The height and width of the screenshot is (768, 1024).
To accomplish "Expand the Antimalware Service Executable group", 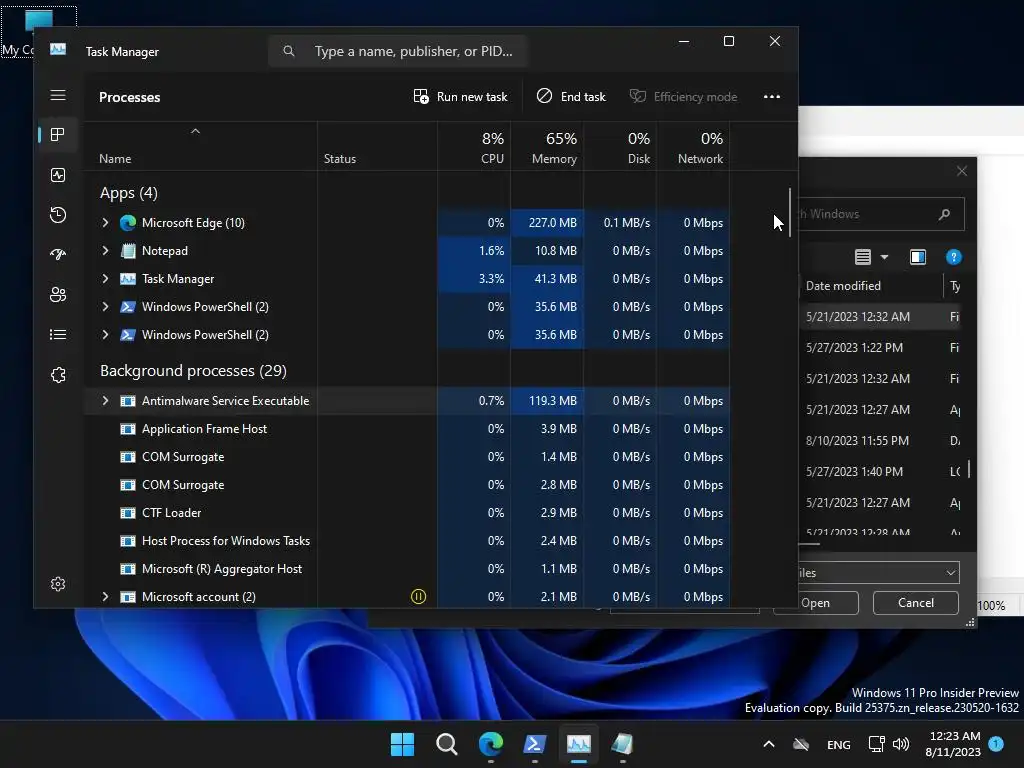I will point(105,400).
